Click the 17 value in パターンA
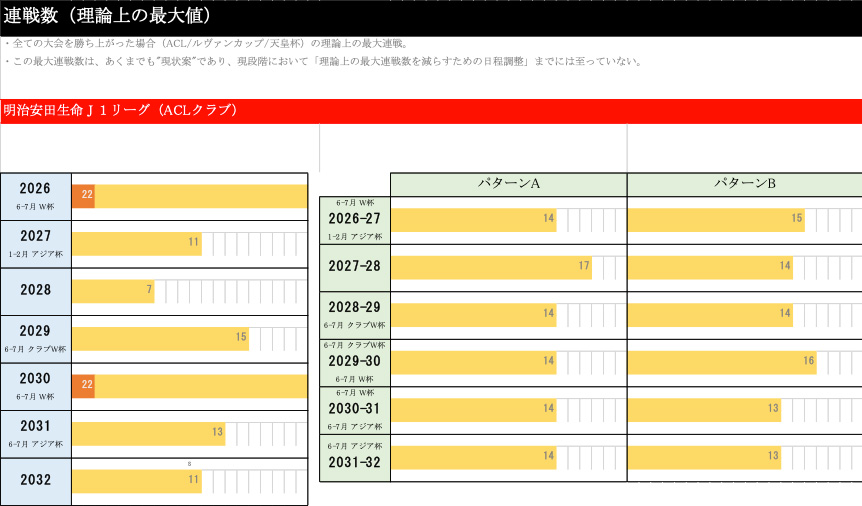Viewport: 862px width, 506px height. 584,266
